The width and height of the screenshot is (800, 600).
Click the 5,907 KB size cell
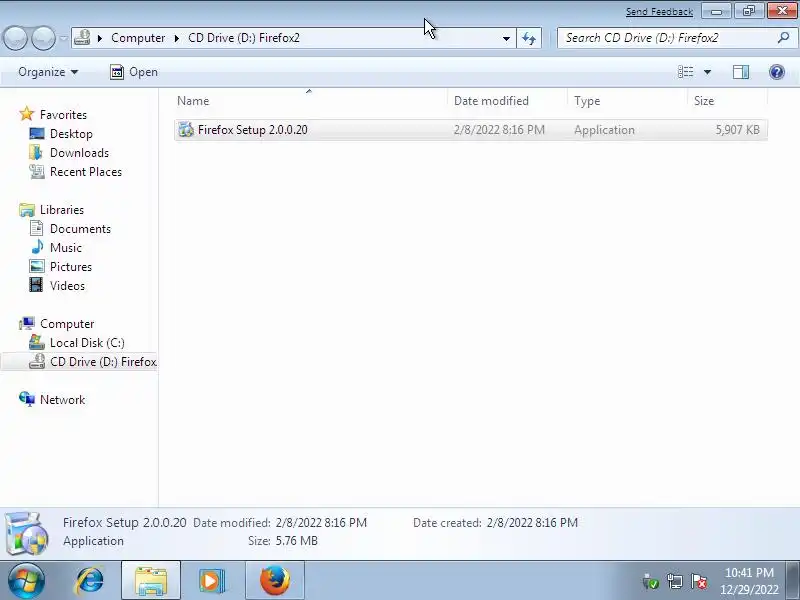[x=737, y=130]
